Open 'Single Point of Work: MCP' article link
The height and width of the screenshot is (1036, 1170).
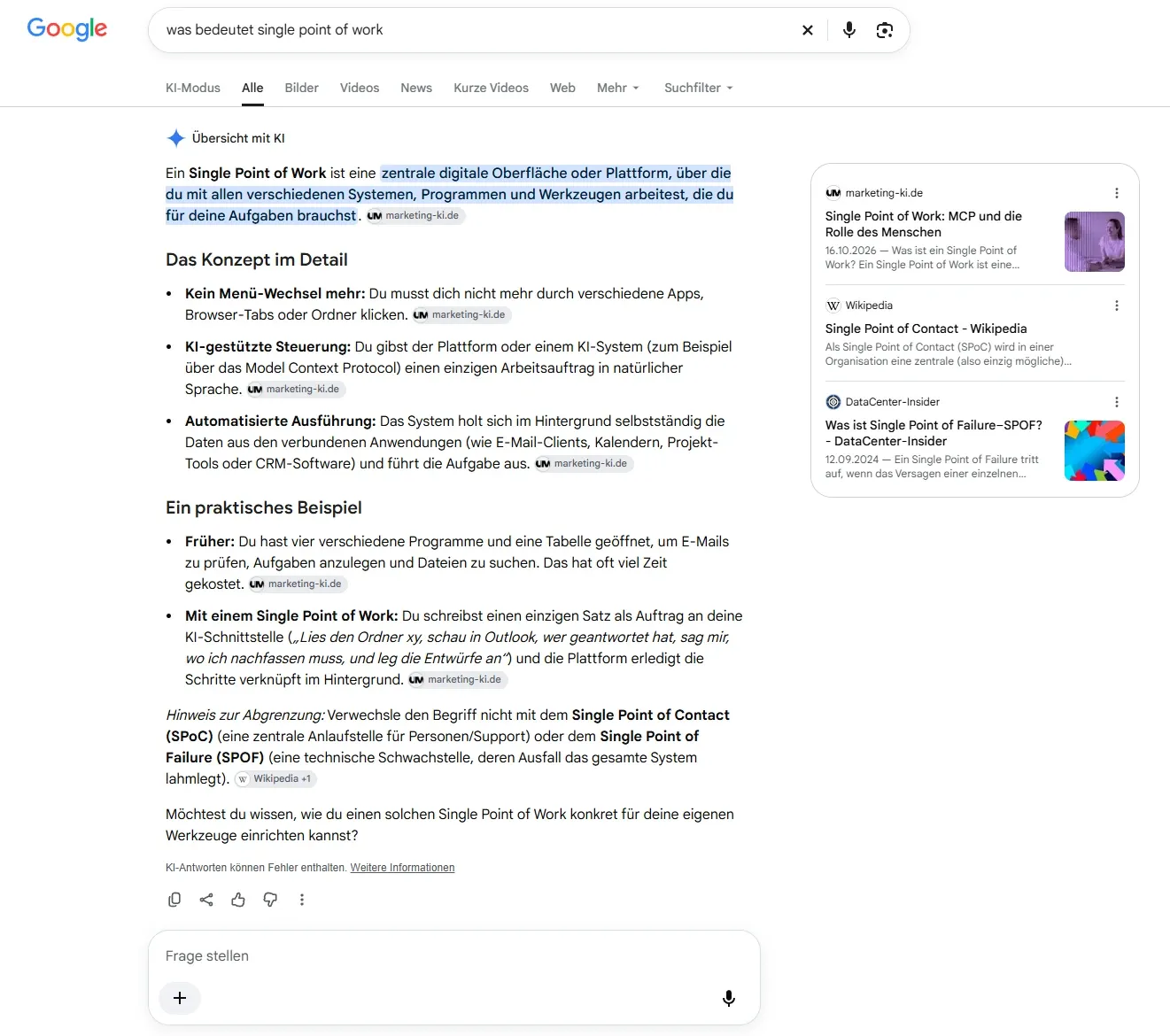point(924,224)
